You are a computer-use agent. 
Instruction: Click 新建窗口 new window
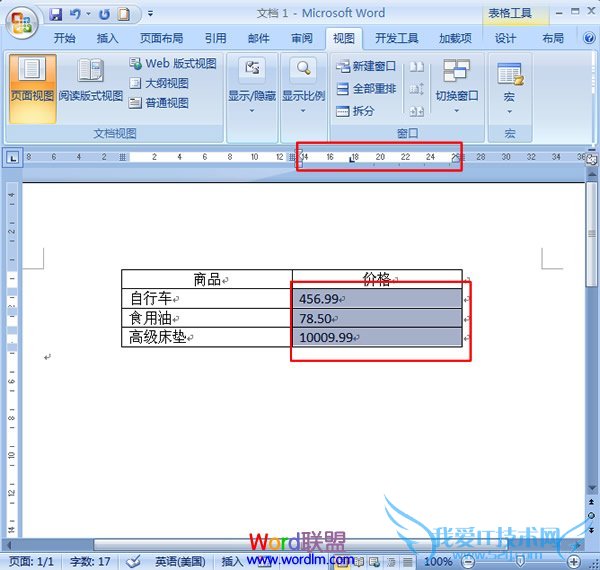click(366, 67)
